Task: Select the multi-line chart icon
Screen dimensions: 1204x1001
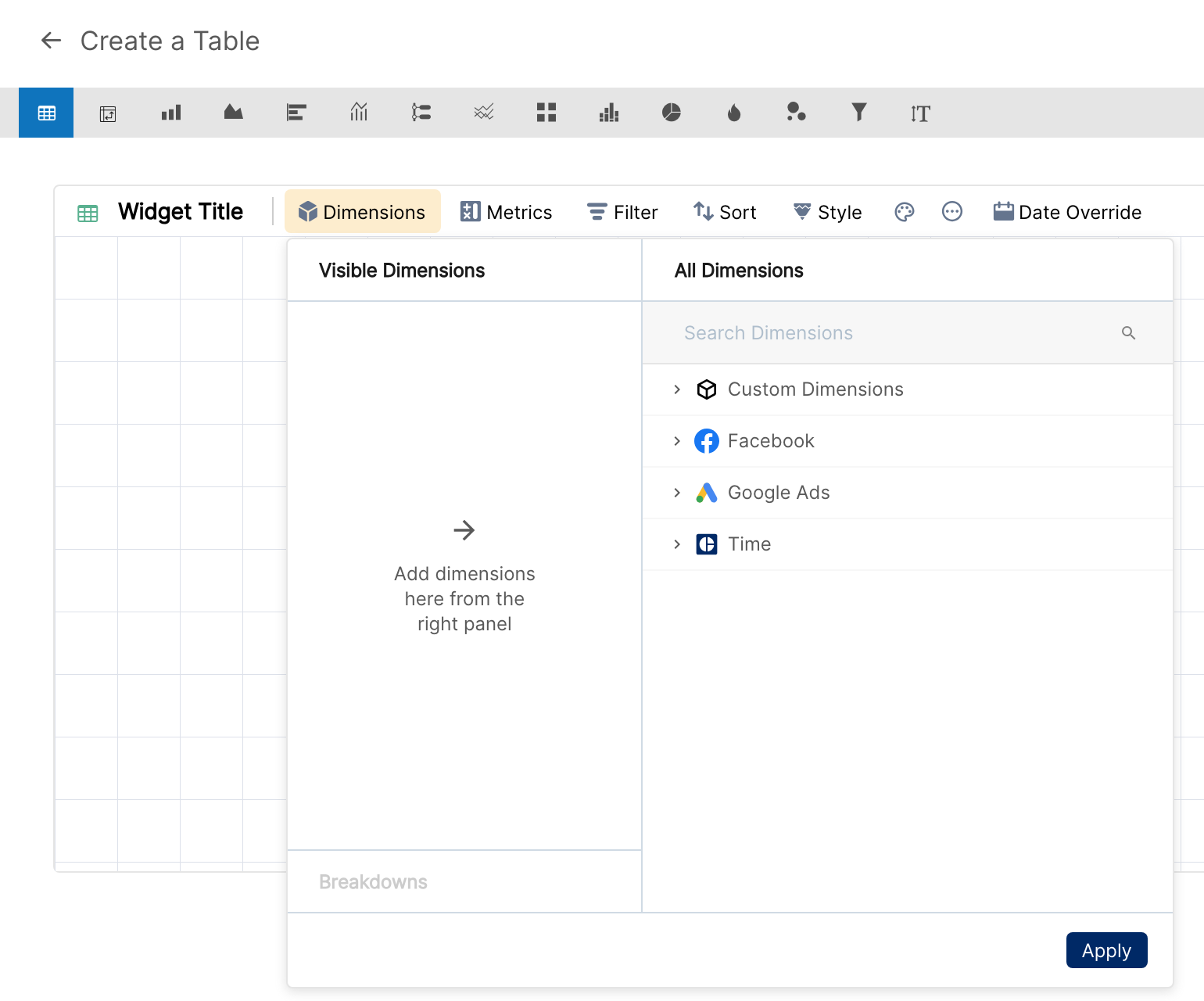Action: pyautogui.click(x=484, y=113)
